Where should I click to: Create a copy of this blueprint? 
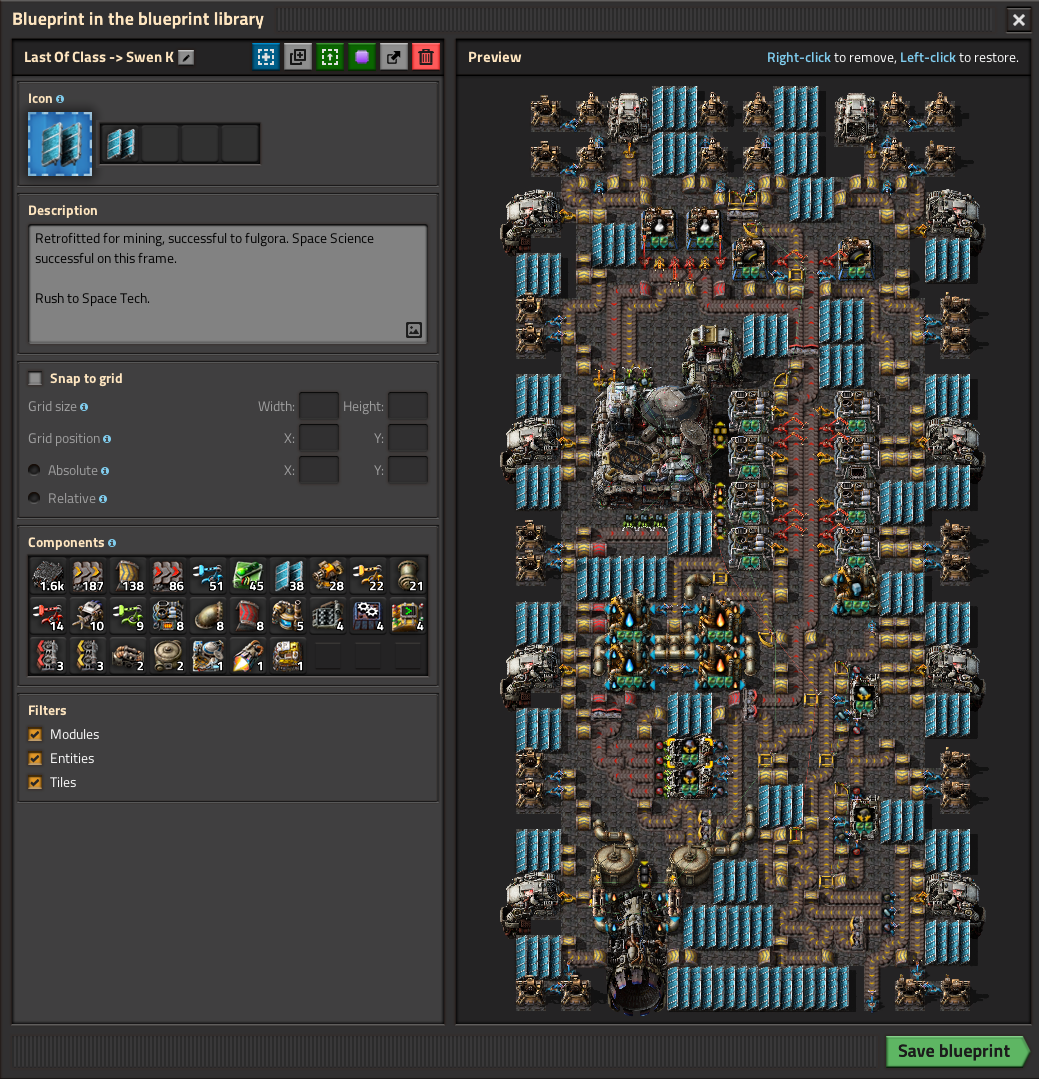click(x=297, y=57)
